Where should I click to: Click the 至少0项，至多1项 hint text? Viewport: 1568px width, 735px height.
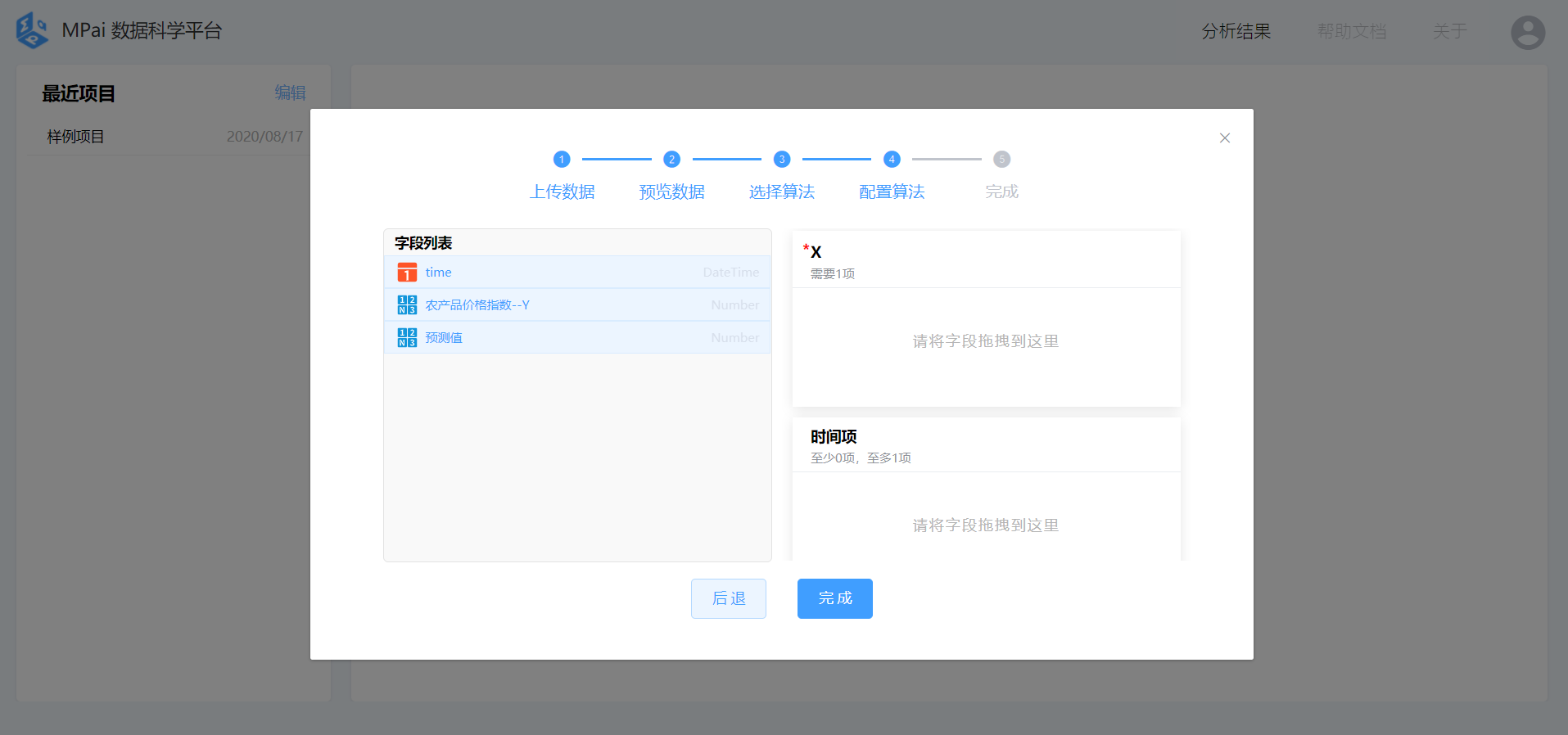coord(861,458)
